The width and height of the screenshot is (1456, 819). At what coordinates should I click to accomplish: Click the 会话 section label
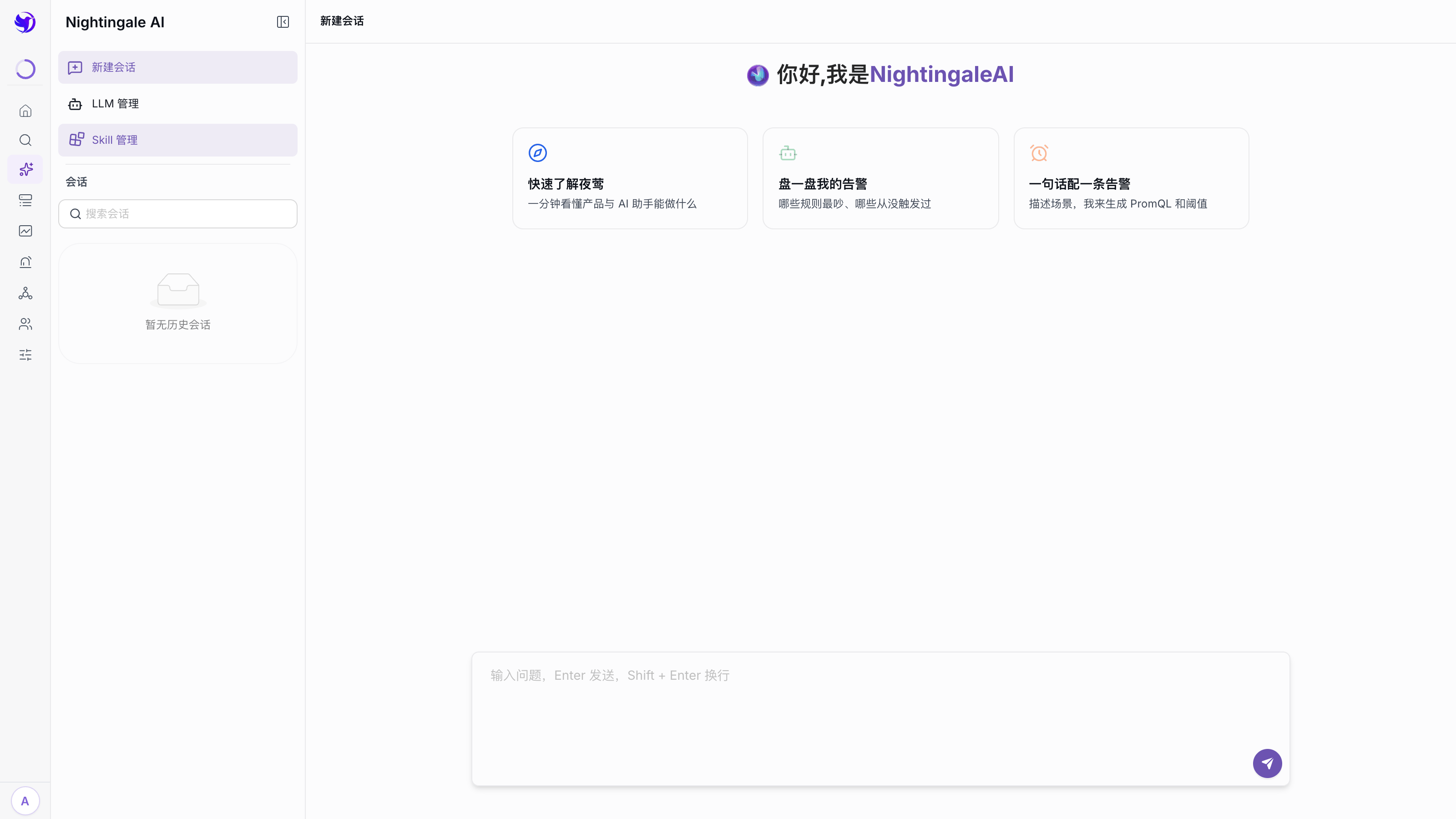coord(76,182)
